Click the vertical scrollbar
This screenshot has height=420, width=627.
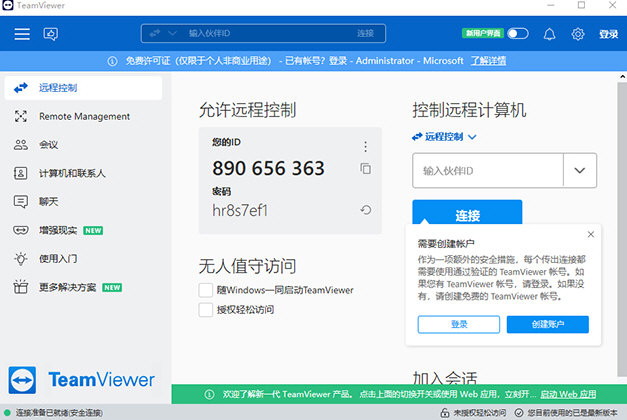point(622,229)
